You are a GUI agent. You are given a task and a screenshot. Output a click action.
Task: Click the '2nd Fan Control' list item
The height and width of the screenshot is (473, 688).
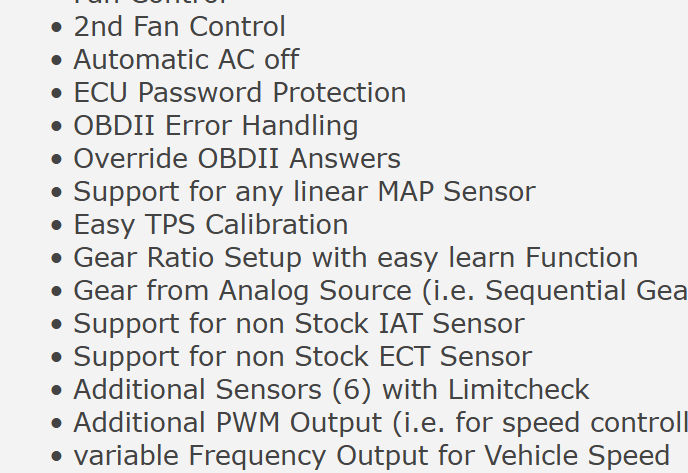coord(179,27)
